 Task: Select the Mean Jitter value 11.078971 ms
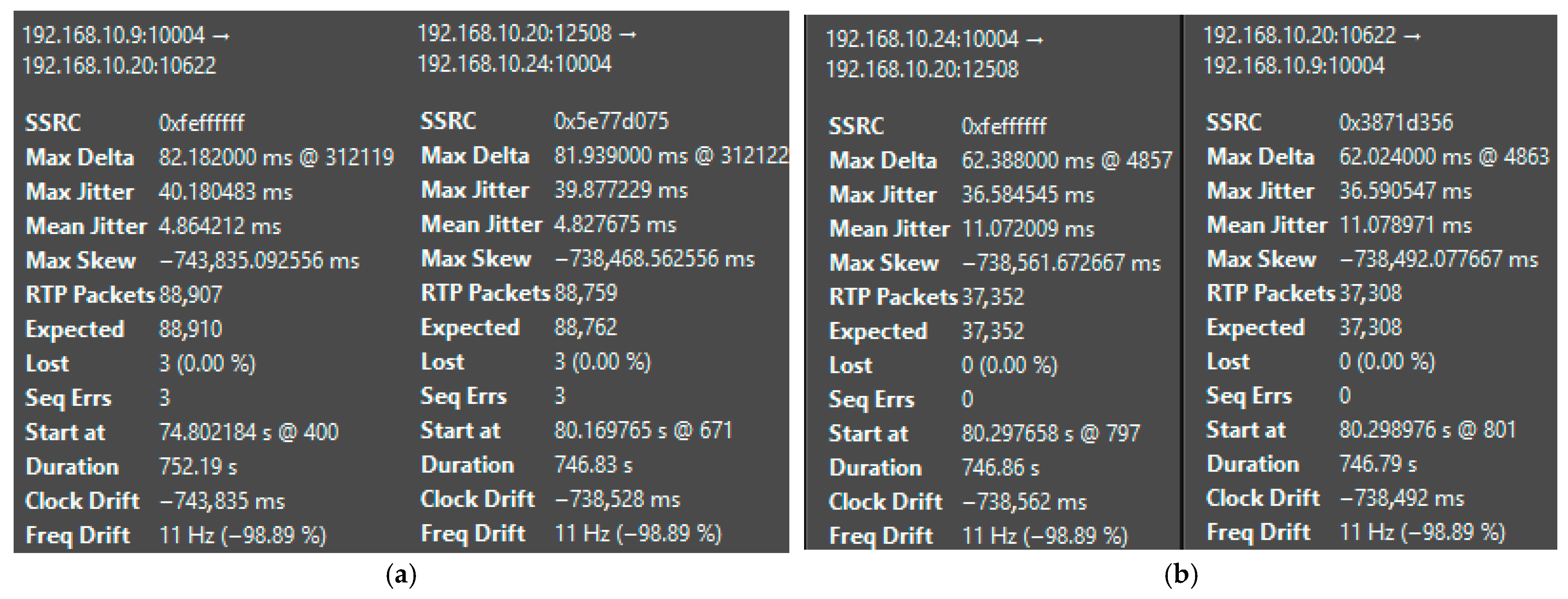[x=1405, y=226]
